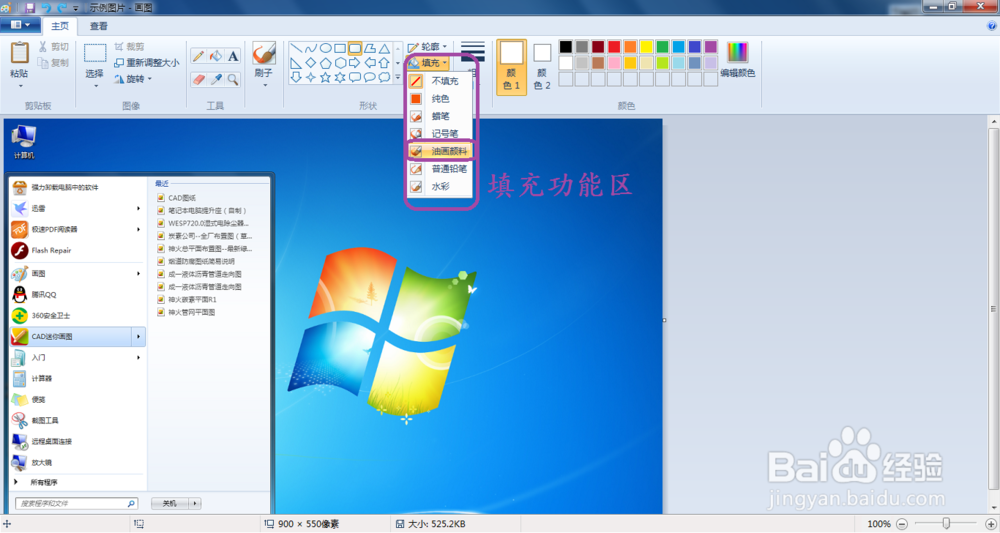Click the Zoom in plus button
Image resolution: width=1000 pixels, height=533 pixels.
(x=990, y=524)
